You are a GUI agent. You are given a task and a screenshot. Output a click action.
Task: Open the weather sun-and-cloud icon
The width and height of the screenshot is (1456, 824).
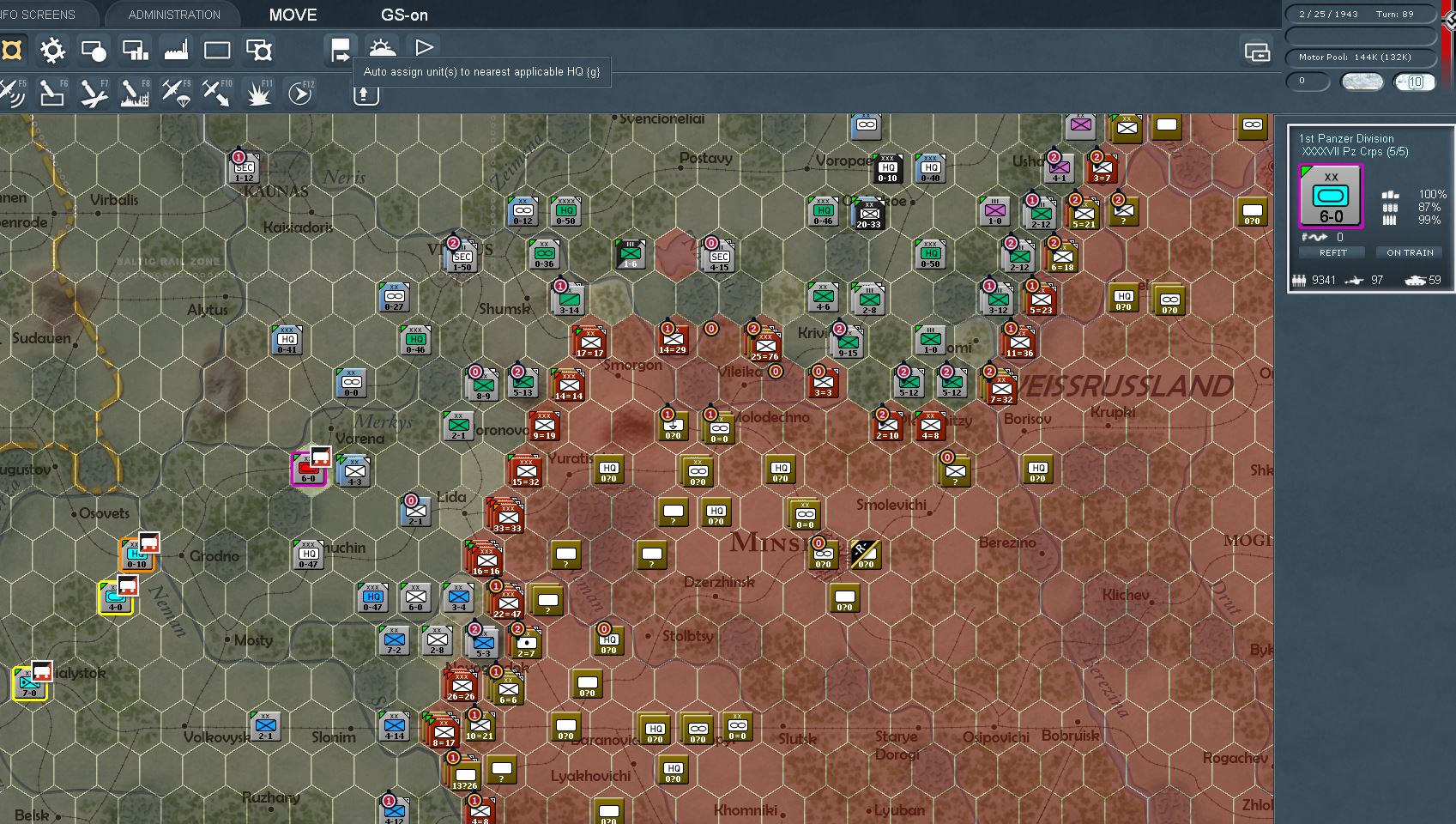382,49
